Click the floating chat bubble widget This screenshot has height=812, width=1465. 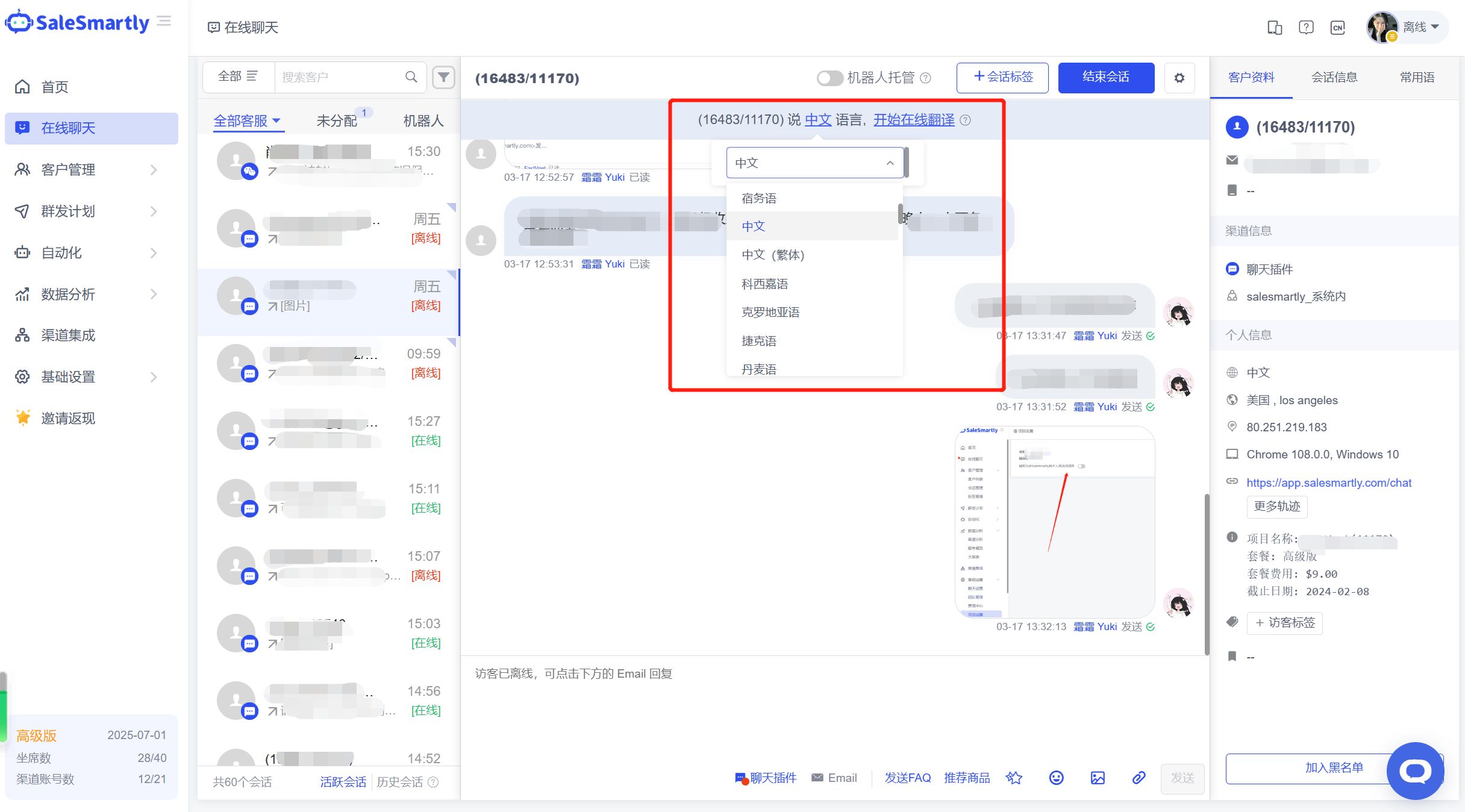(1415, 770)
